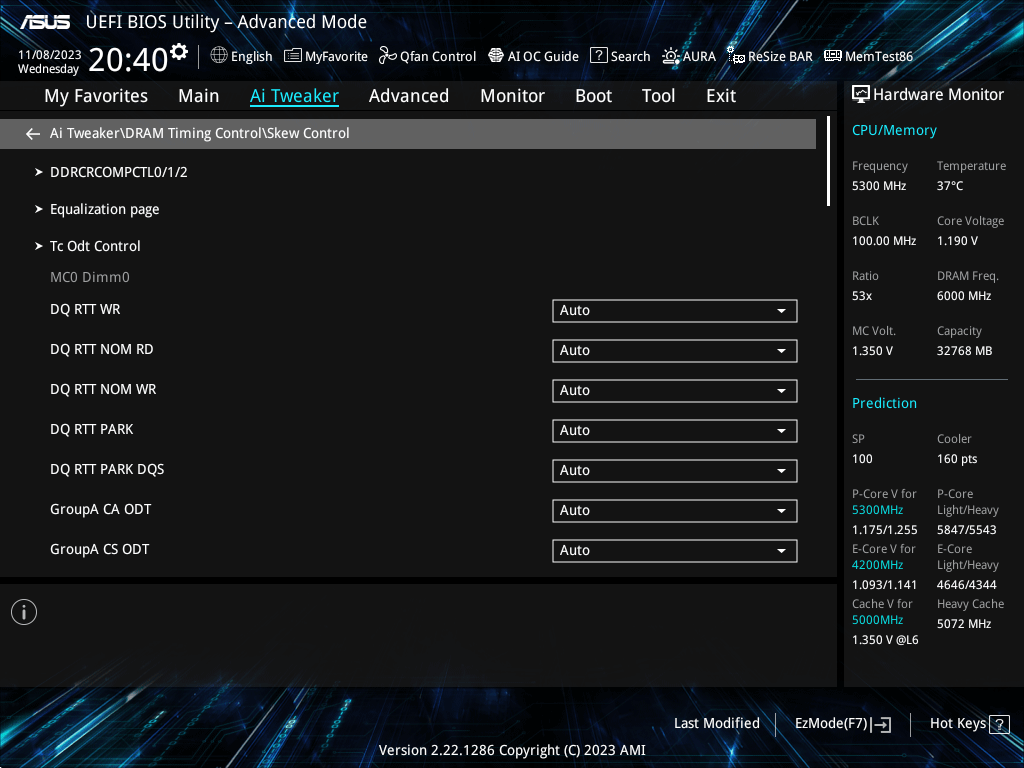Open the Qfan Control fan icon
The width and height of the screenshot is (1024, 768).
pyautogui.click(x=387, y=56)
